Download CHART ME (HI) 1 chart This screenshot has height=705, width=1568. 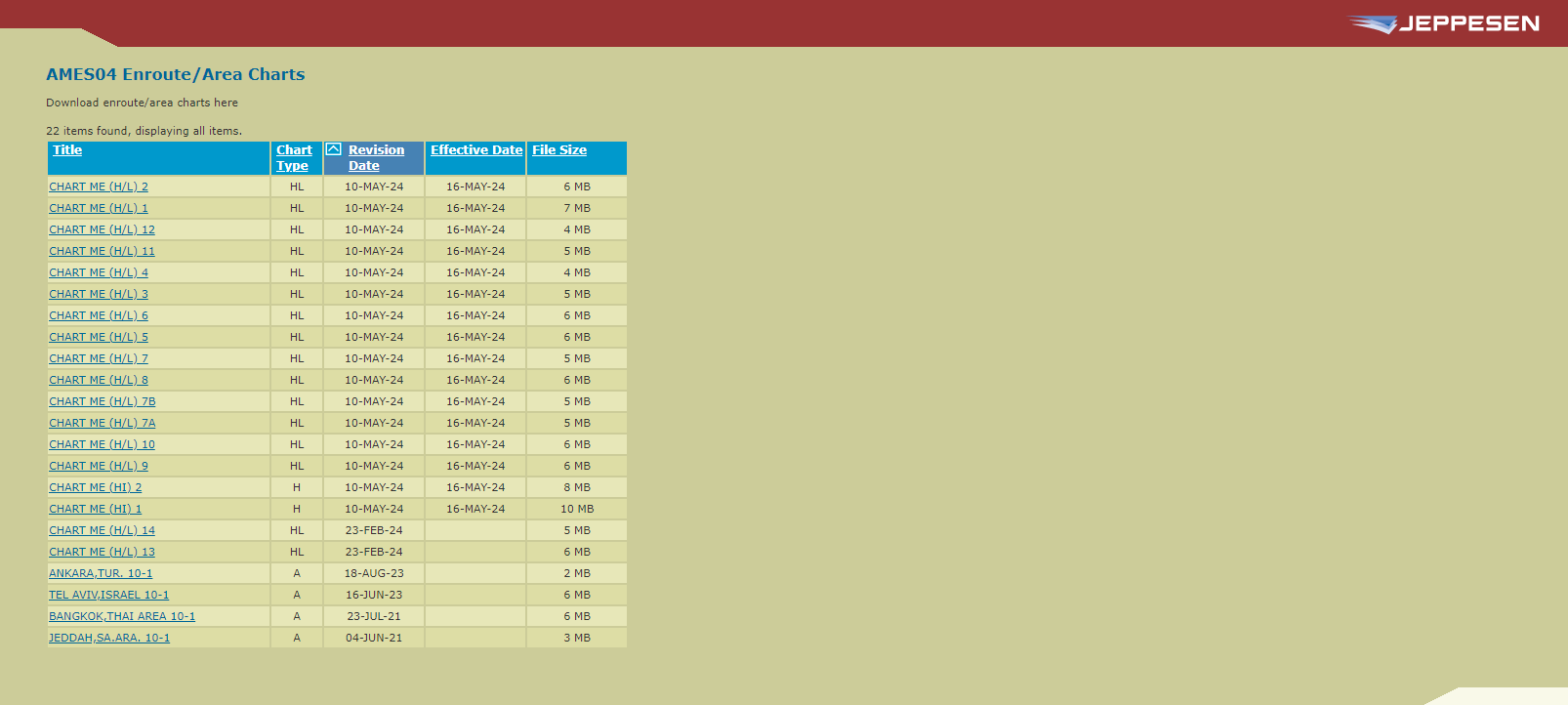(96, 509)
